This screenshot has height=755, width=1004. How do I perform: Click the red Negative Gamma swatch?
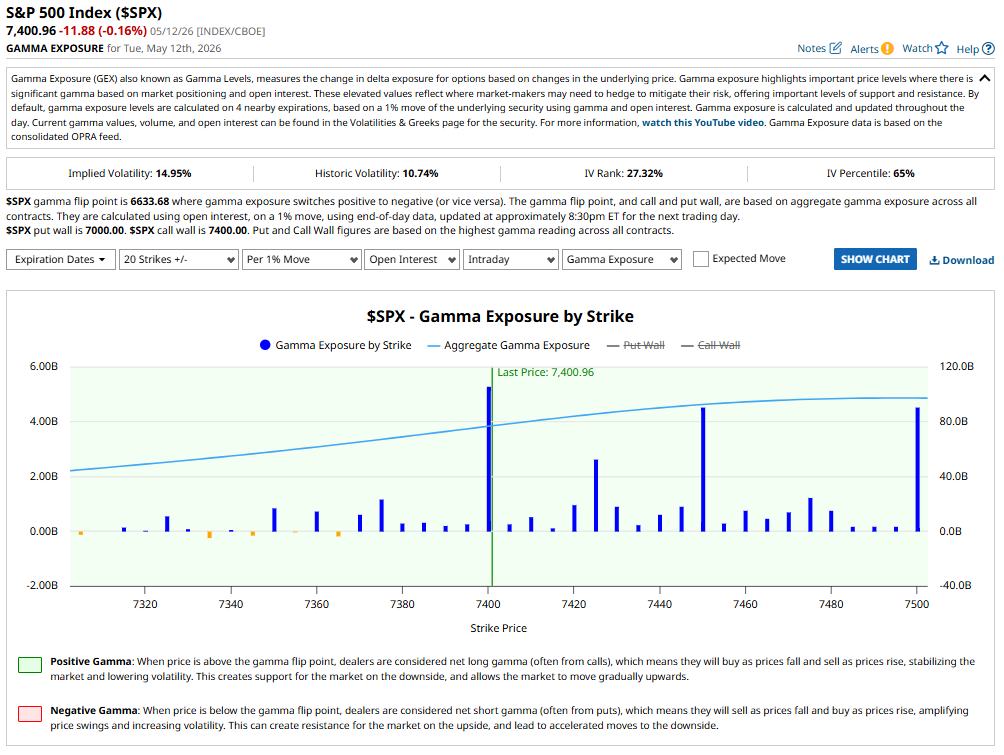coord(30,713)
